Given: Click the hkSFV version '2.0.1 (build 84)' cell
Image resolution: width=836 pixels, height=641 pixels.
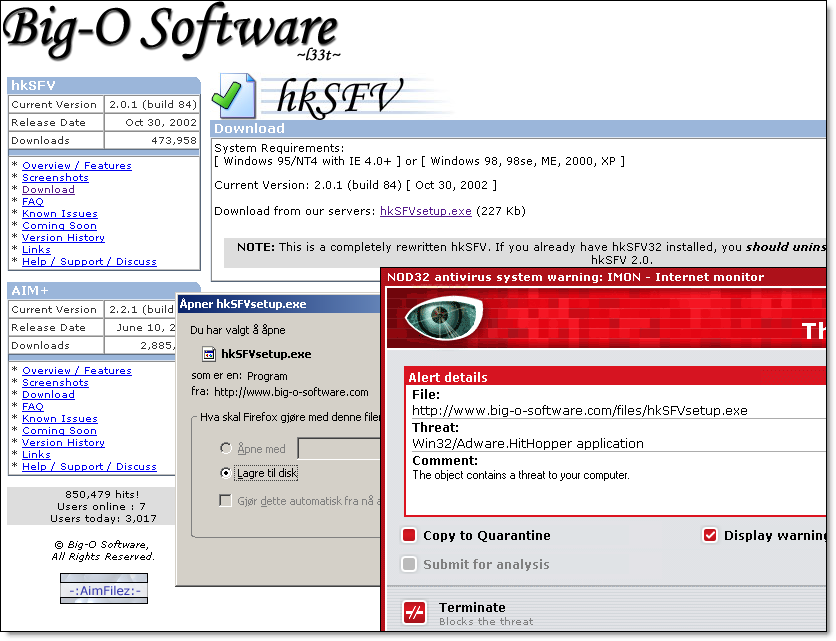Looking at the screenshot, I should 152,105.
